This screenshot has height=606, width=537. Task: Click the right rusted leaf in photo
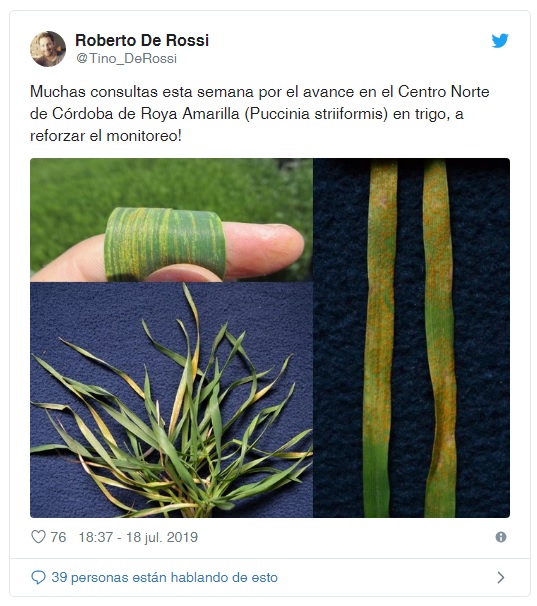click(440, 339)
